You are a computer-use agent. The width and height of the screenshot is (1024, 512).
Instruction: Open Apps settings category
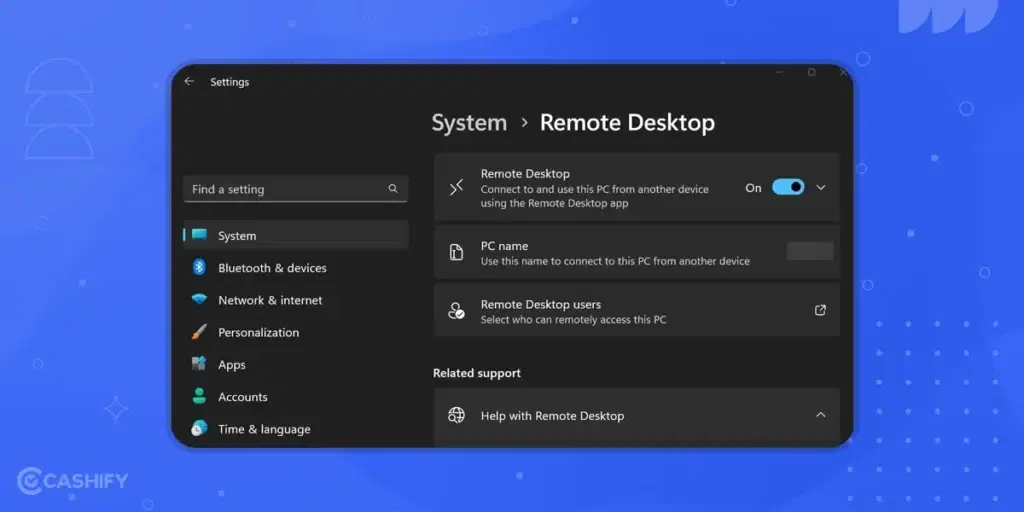coord(296,364)
